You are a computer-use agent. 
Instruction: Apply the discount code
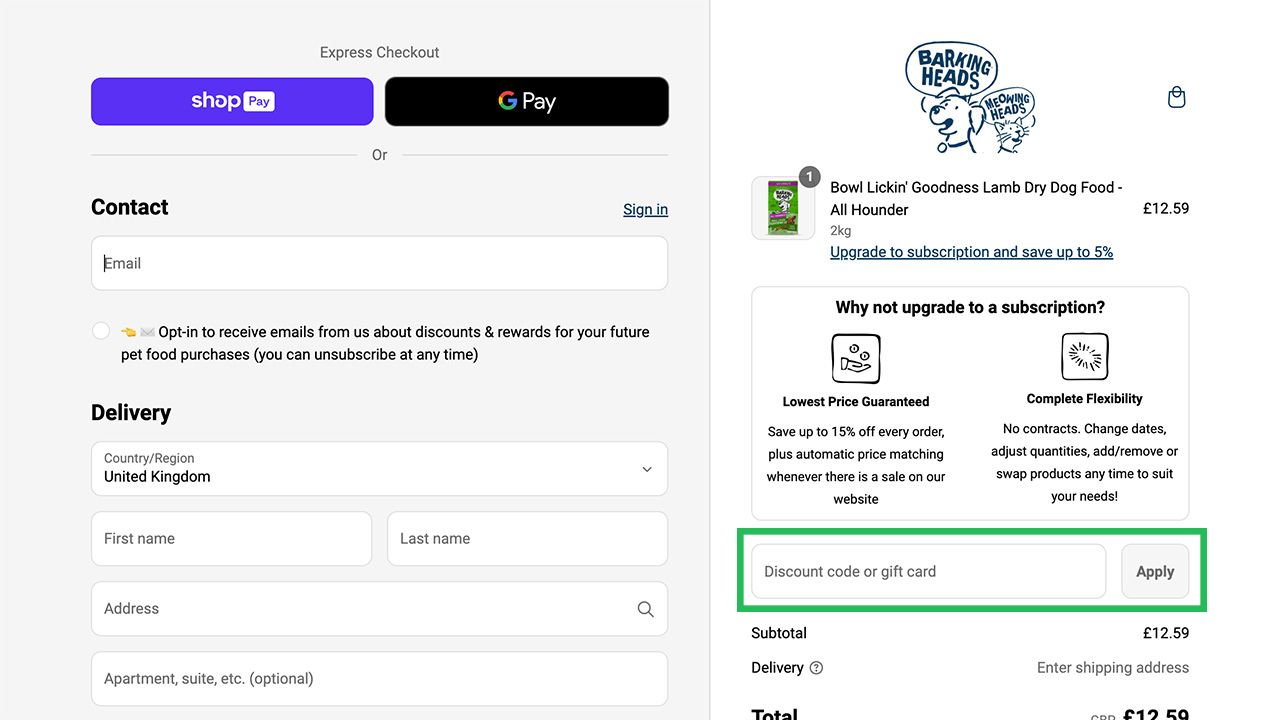(x=1155, y=572)
